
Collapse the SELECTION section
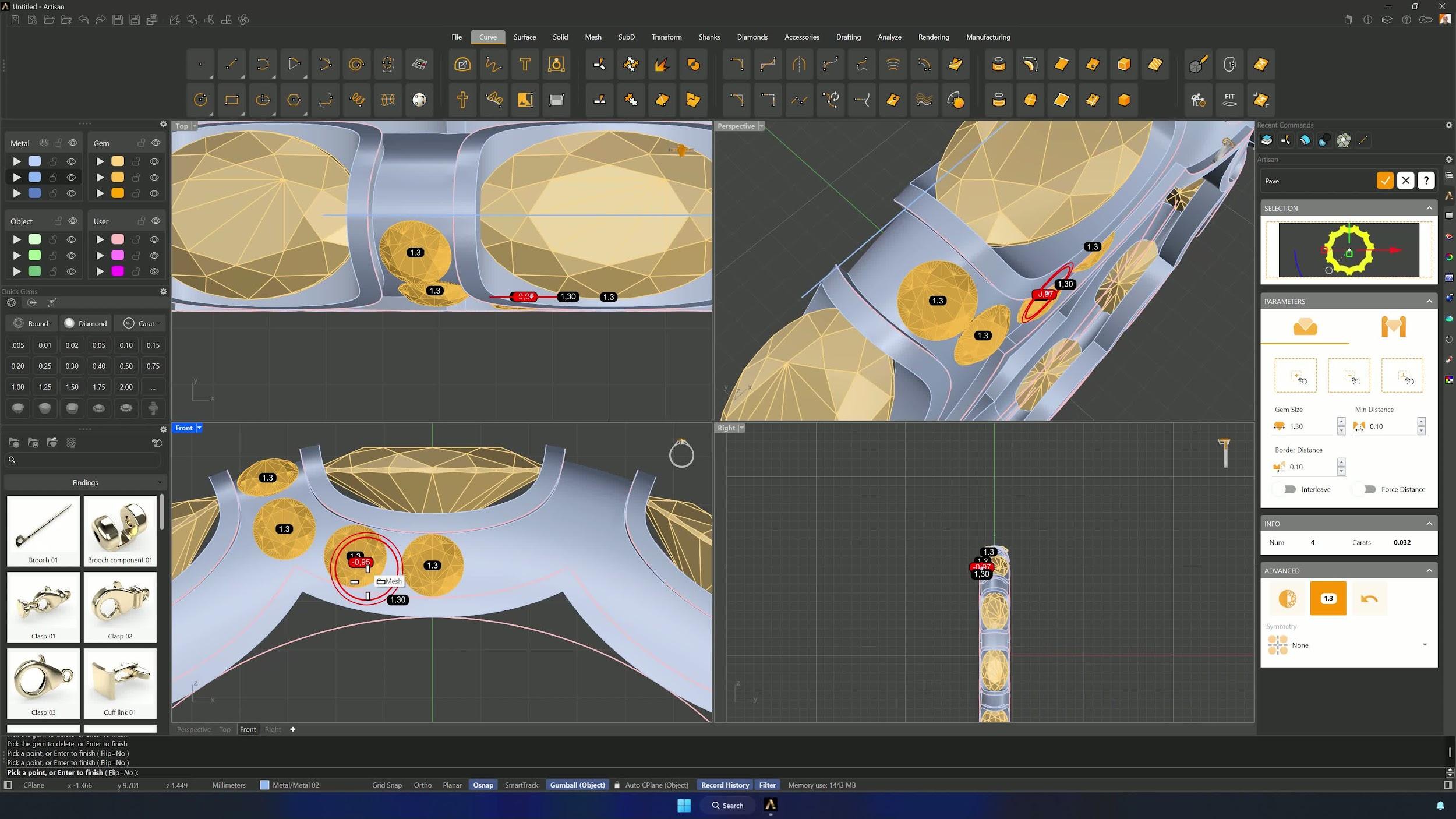[x=1429, y=208]
